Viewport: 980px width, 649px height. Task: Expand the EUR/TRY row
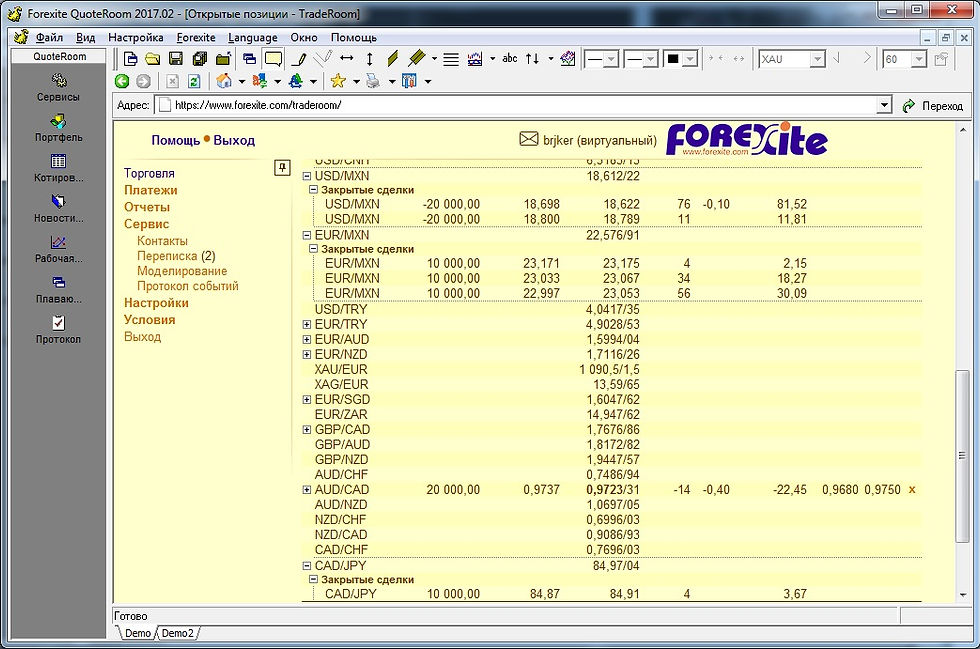point(307,324)
